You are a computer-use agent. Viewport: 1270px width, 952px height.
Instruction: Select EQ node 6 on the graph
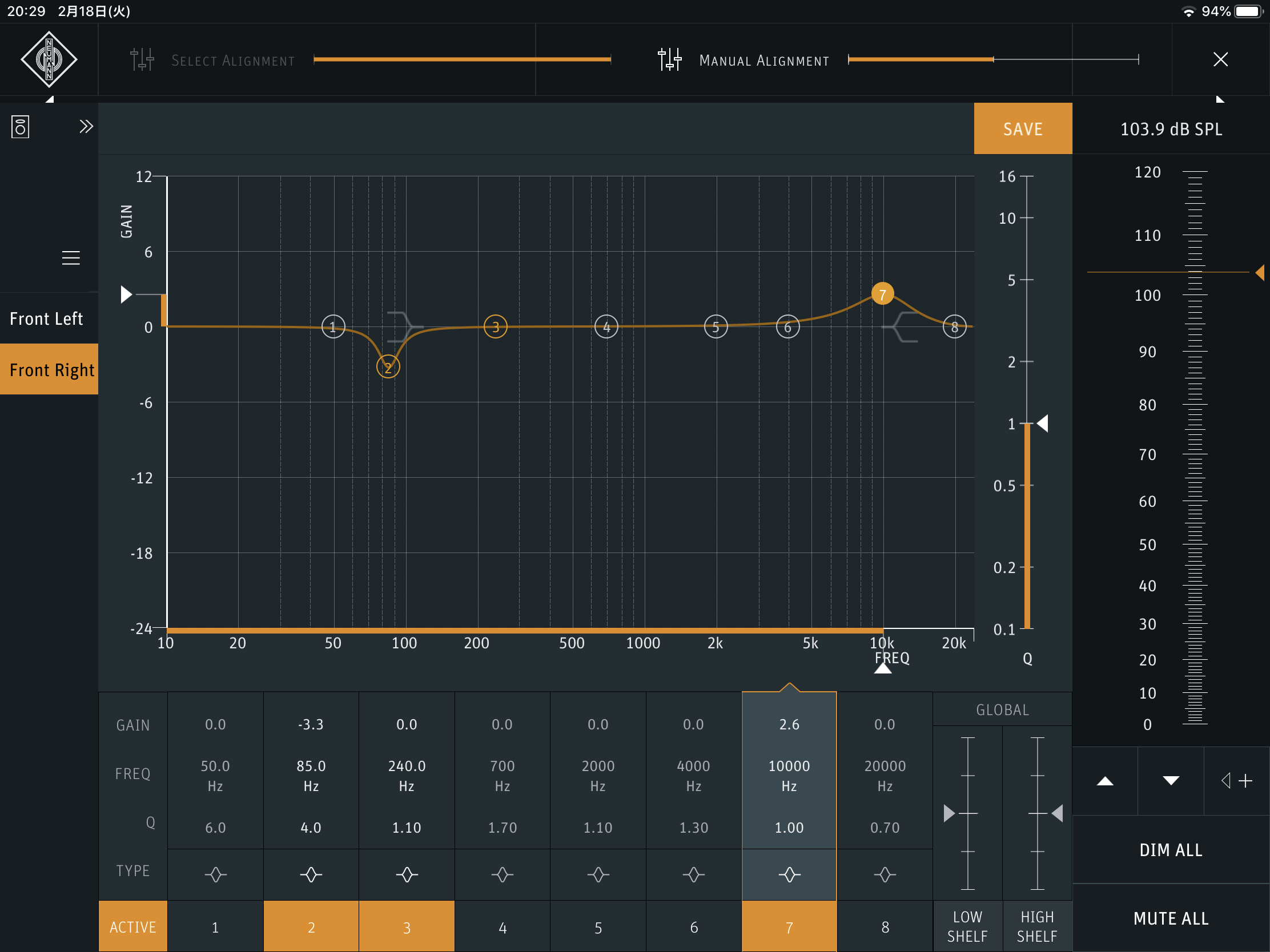click(x=787, y=327)
